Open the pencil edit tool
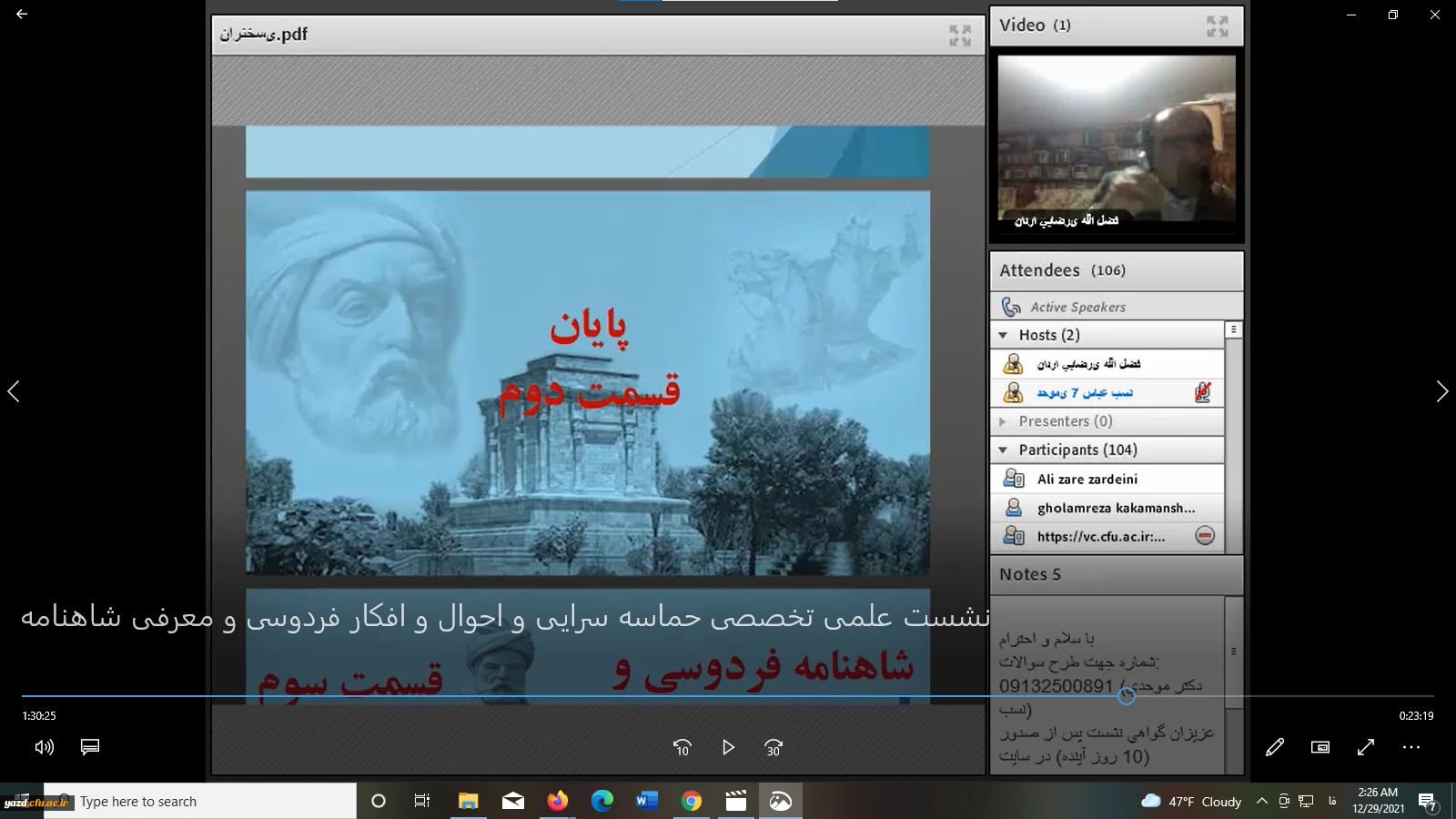This screenshot has width=1456, height=819. (1274, 747)
